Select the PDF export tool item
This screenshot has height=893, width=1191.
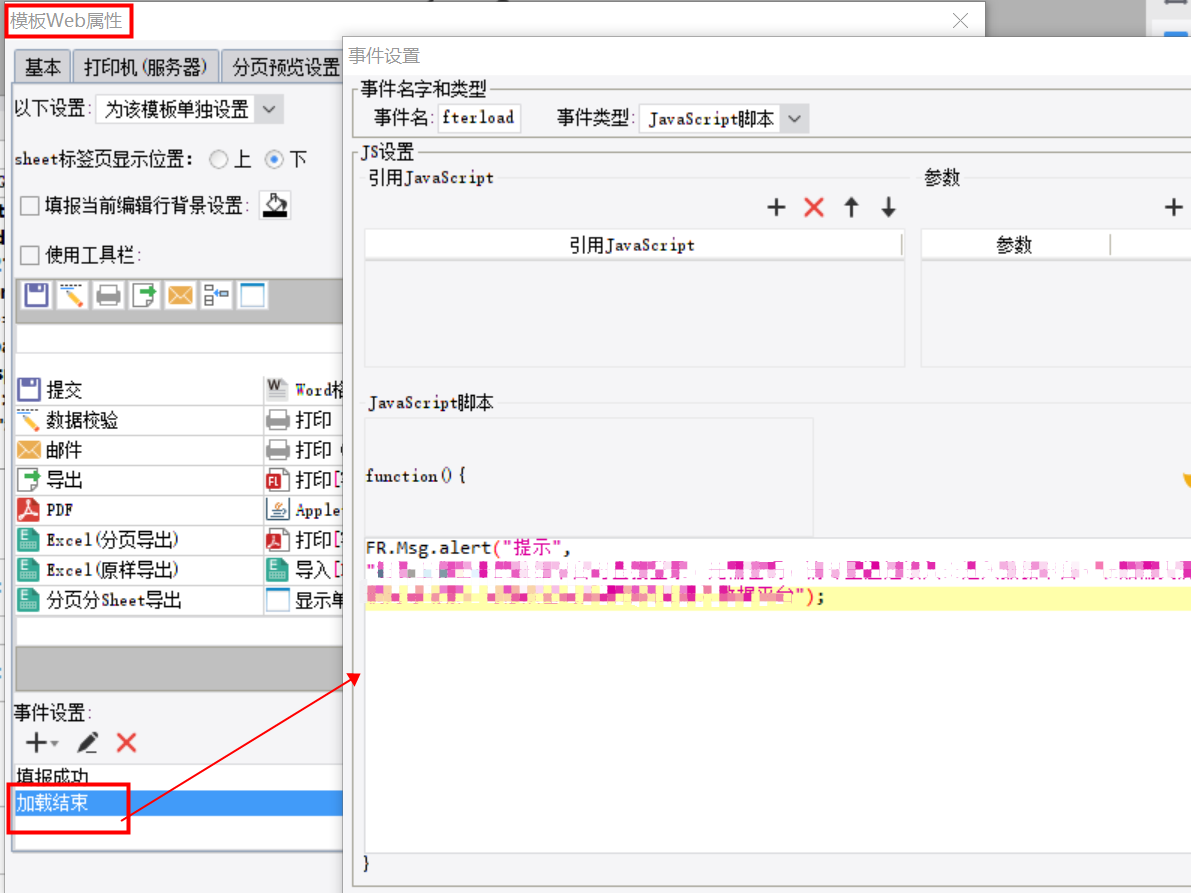[x=139, y=510]
